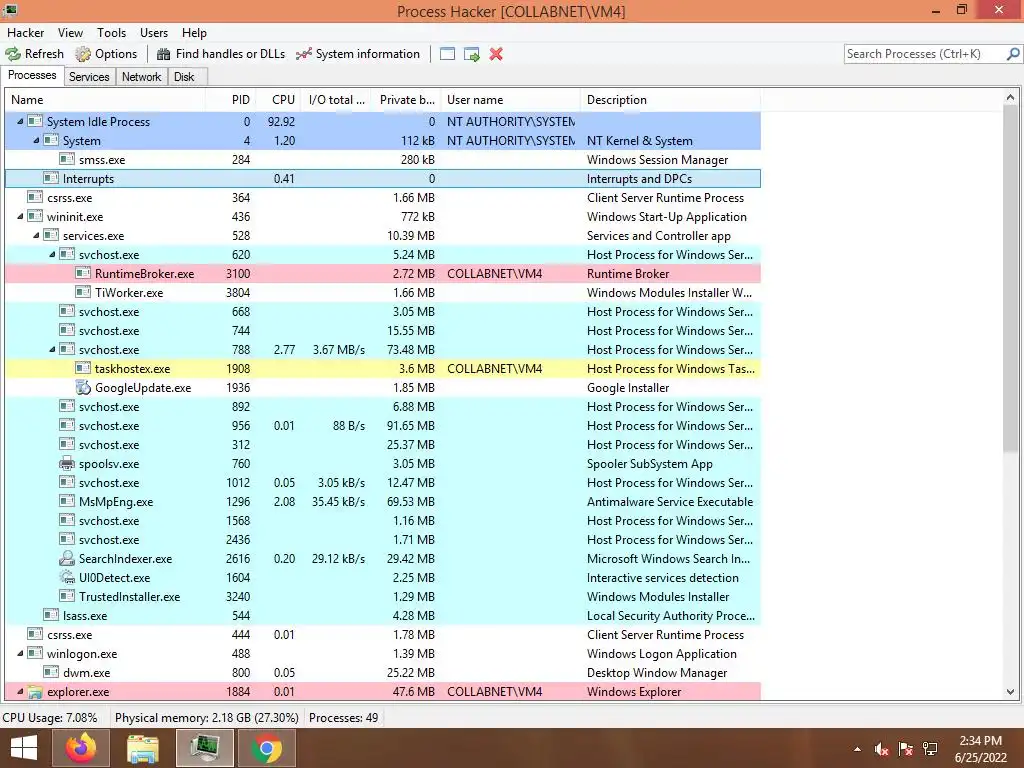Open Chrome from the taskbar
The image size is (1024, 768).
[266, 748]
